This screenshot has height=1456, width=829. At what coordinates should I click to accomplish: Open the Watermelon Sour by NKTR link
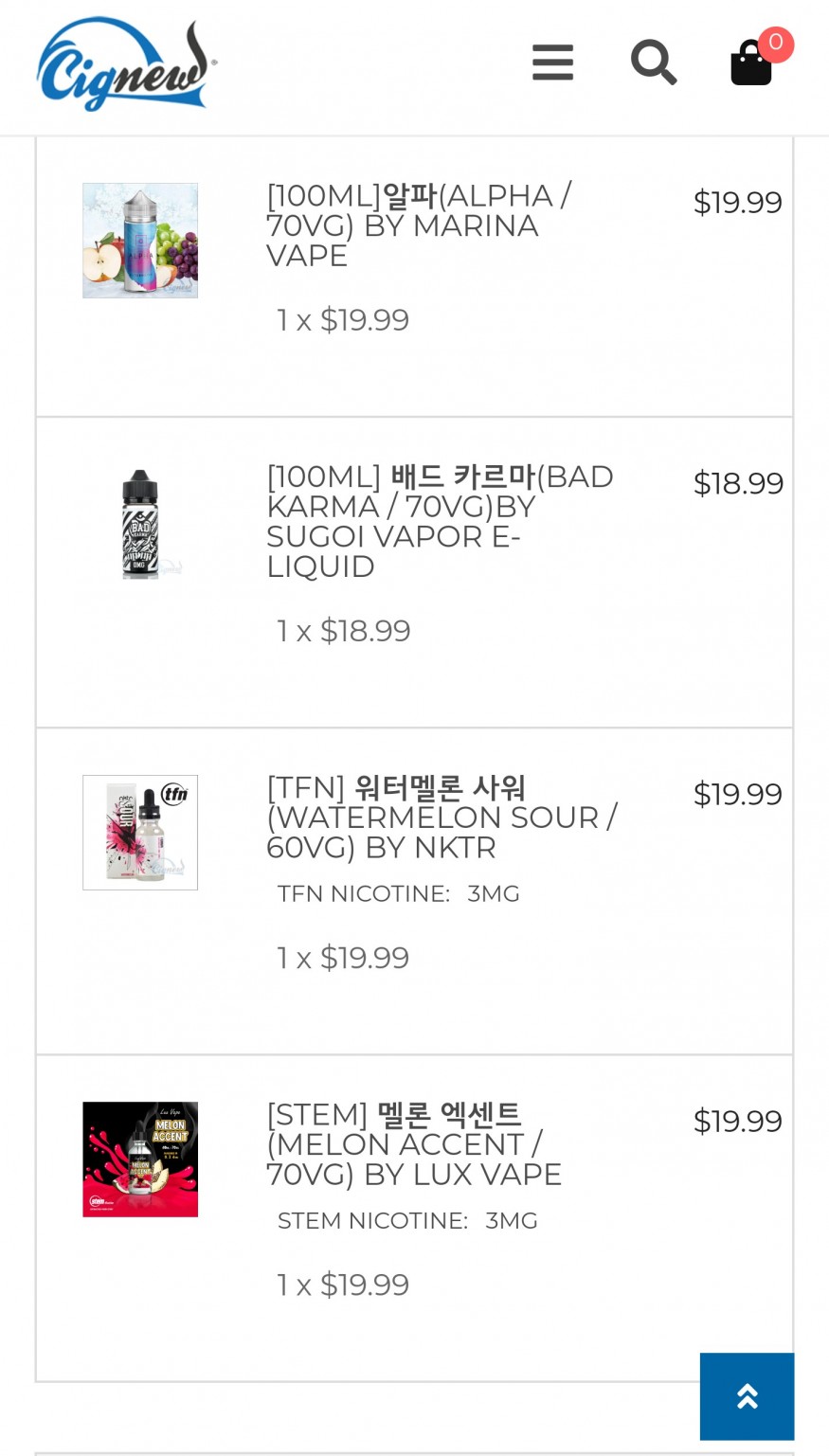(441, 817)
